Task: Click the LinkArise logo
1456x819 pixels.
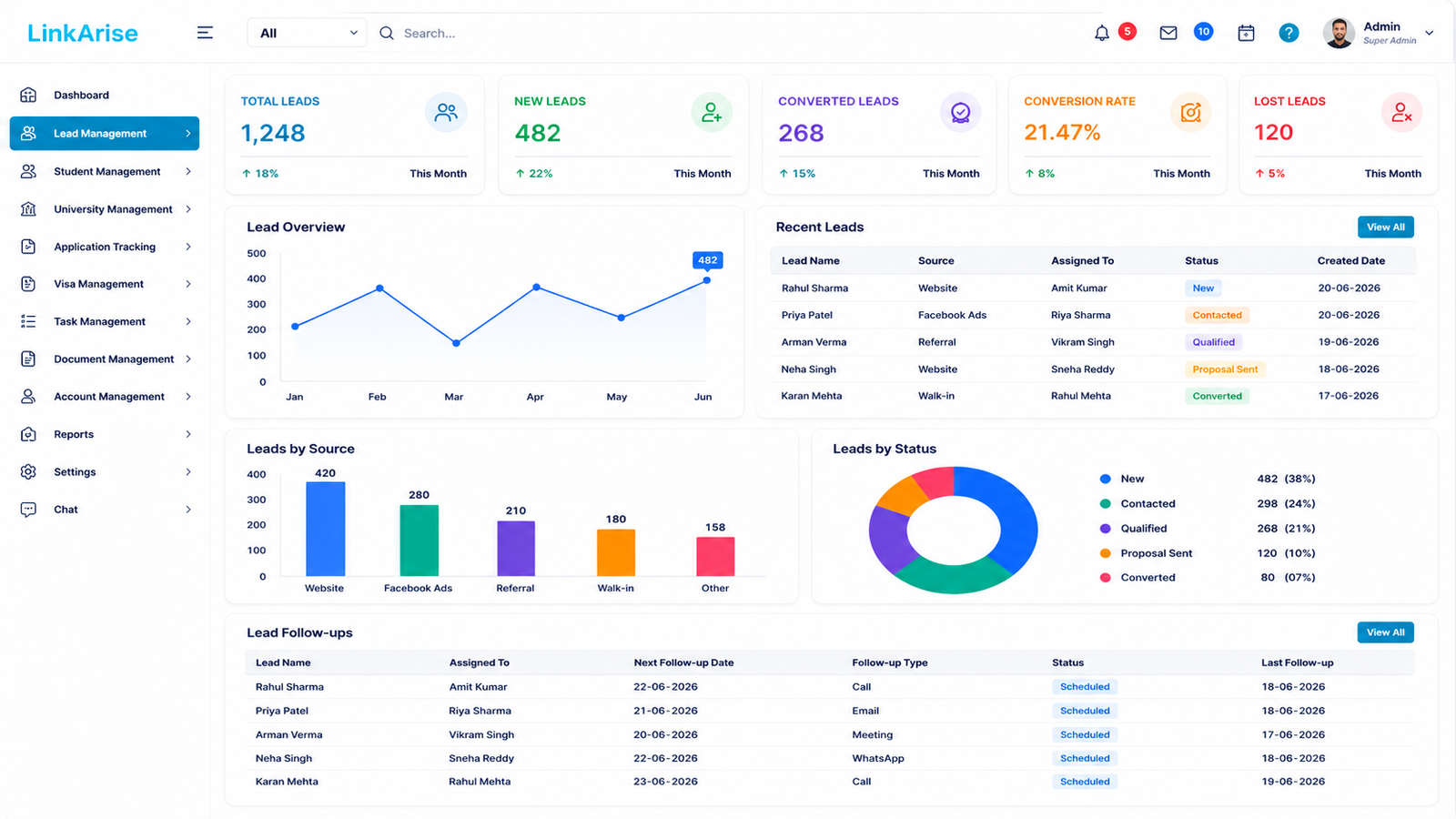Action: [x=83, y=33]
